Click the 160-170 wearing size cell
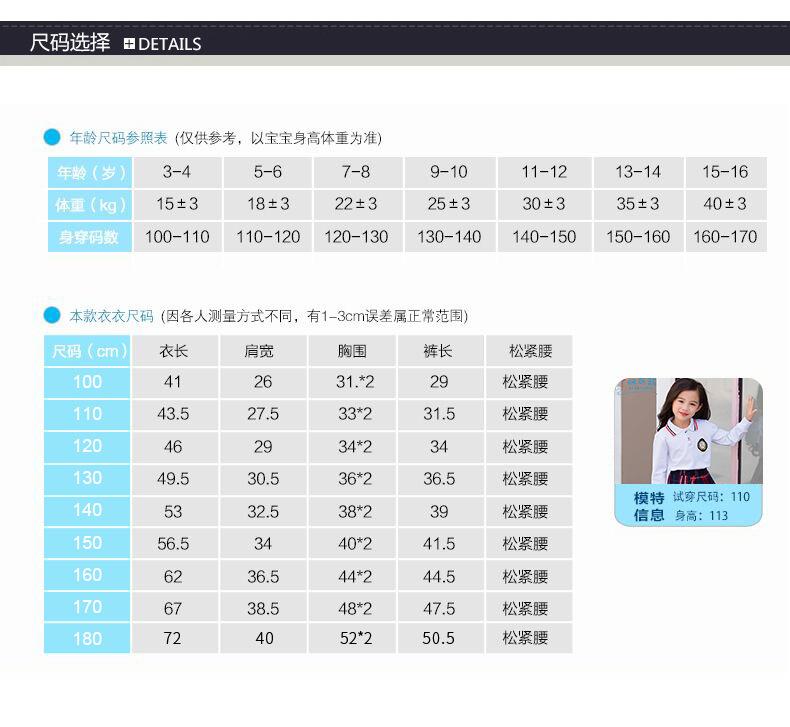The image size is (790, 727). (x=725, y=237)
